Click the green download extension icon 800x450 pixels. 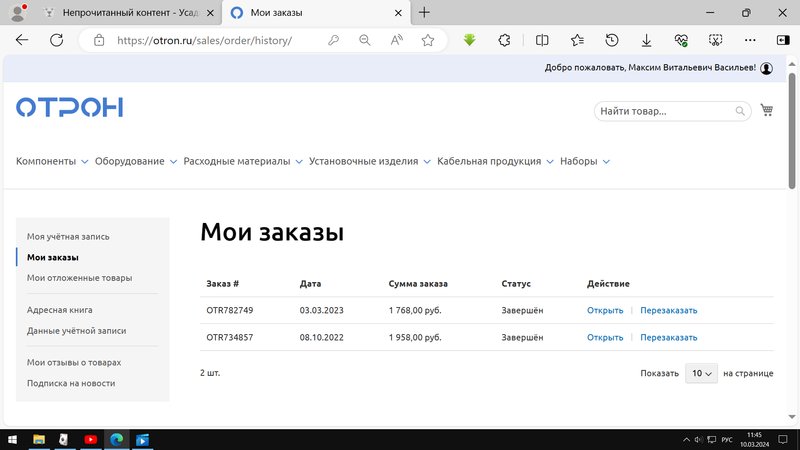pos(469,40)
